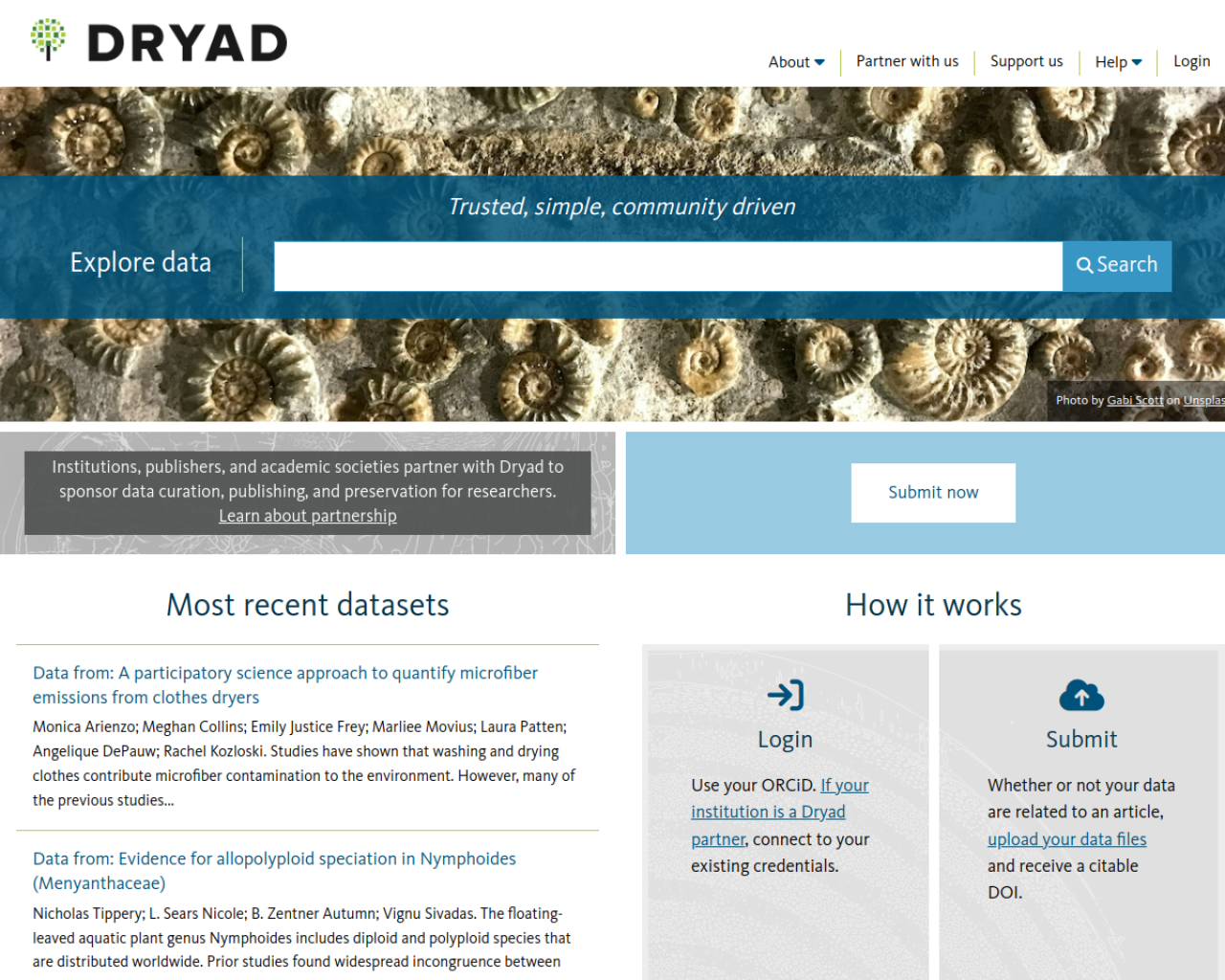
Task: Open the Partner with us page
Action: pyautogui.click(x=907, y=61)
